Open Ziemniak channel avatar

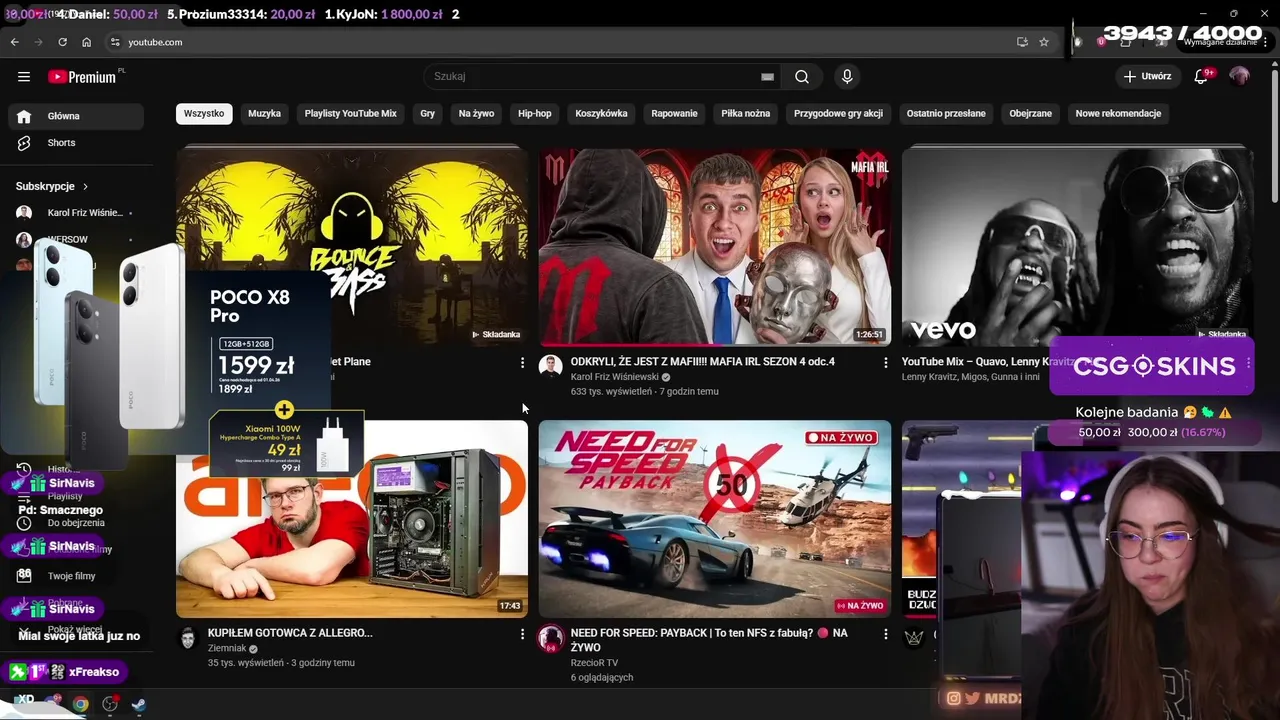[x=187, y=638]
